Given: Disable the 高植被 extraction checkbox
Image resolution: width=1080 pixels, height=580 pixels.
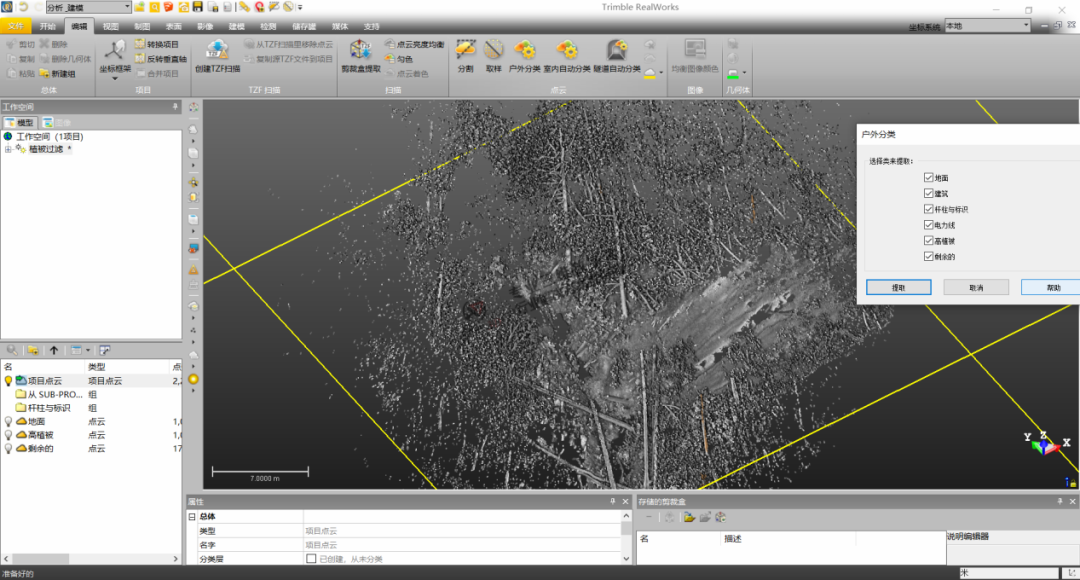Looking at the screenshot, I should (x=929, y=239).
